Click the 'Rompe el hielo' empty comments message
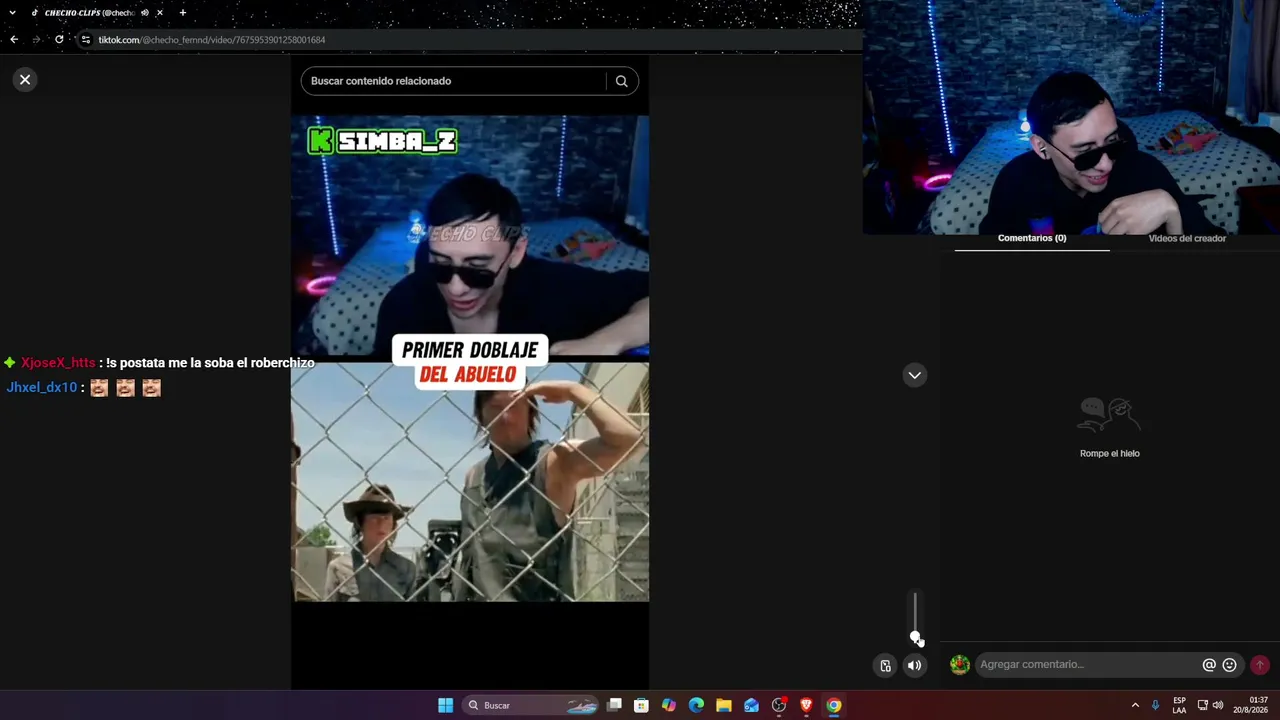The image size is (1280, 720). (x=1110, y=453)
